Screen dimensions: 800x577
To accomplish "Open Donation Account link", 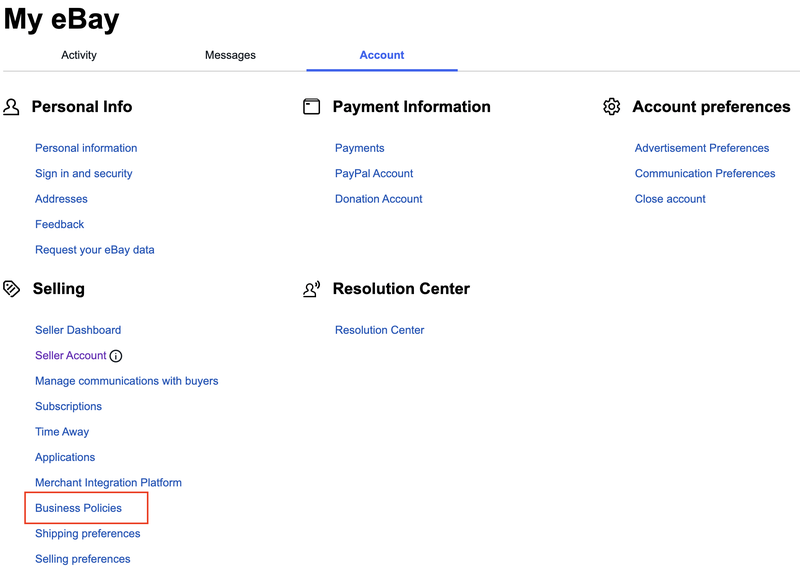I will (379, 199).
